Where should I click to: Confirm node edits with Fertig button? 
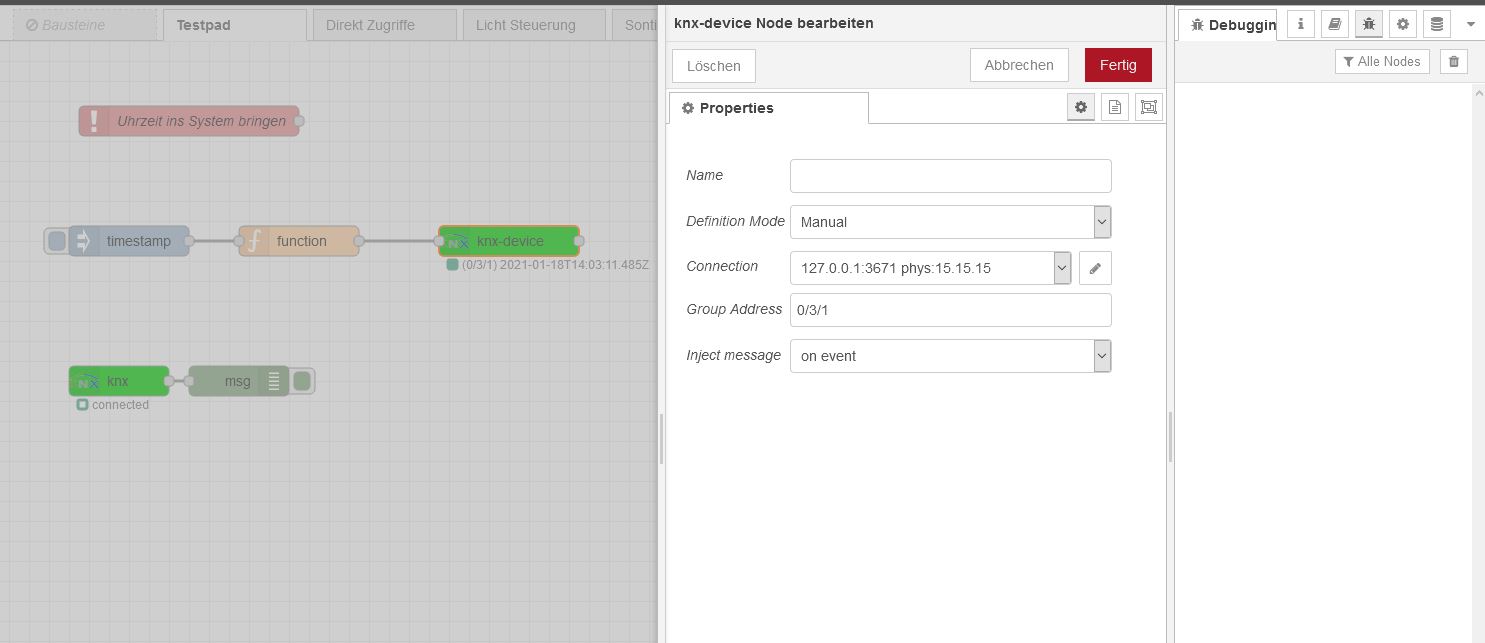(1118, 64)
